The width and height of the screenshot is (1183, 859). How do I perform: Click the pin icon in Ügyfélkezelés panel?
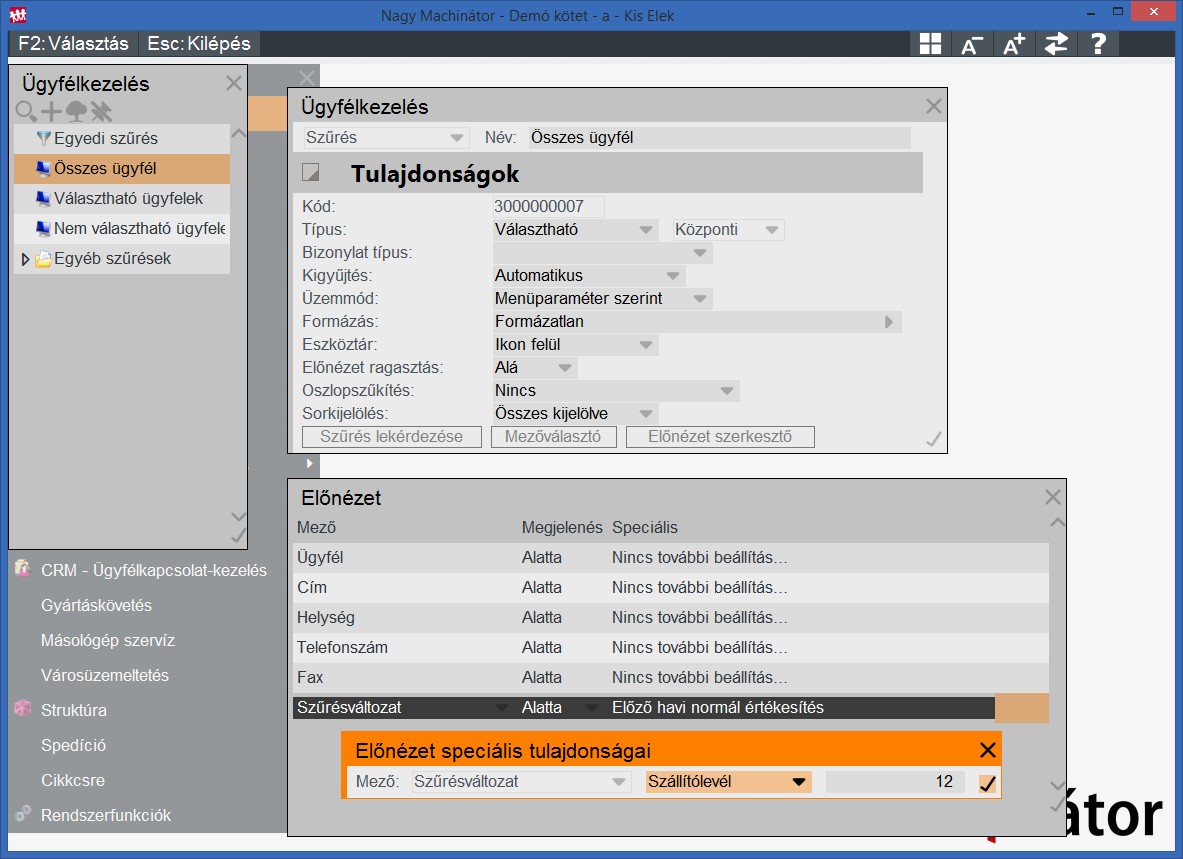(x=101, y=111)
